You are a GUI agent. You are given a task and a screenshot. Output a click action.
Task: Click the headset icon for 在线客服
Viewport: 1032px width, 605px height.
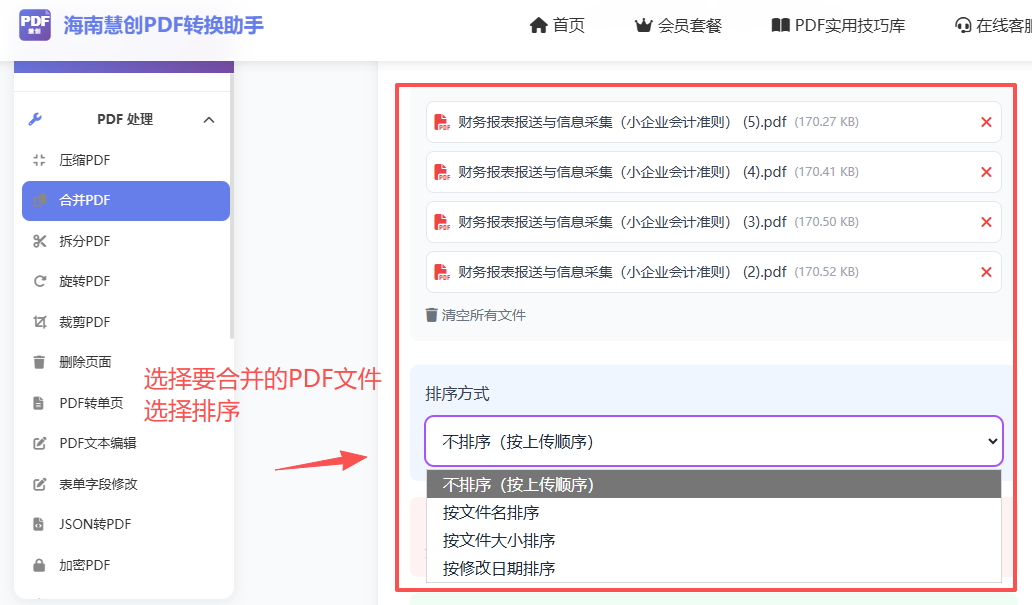click(963, 26)
